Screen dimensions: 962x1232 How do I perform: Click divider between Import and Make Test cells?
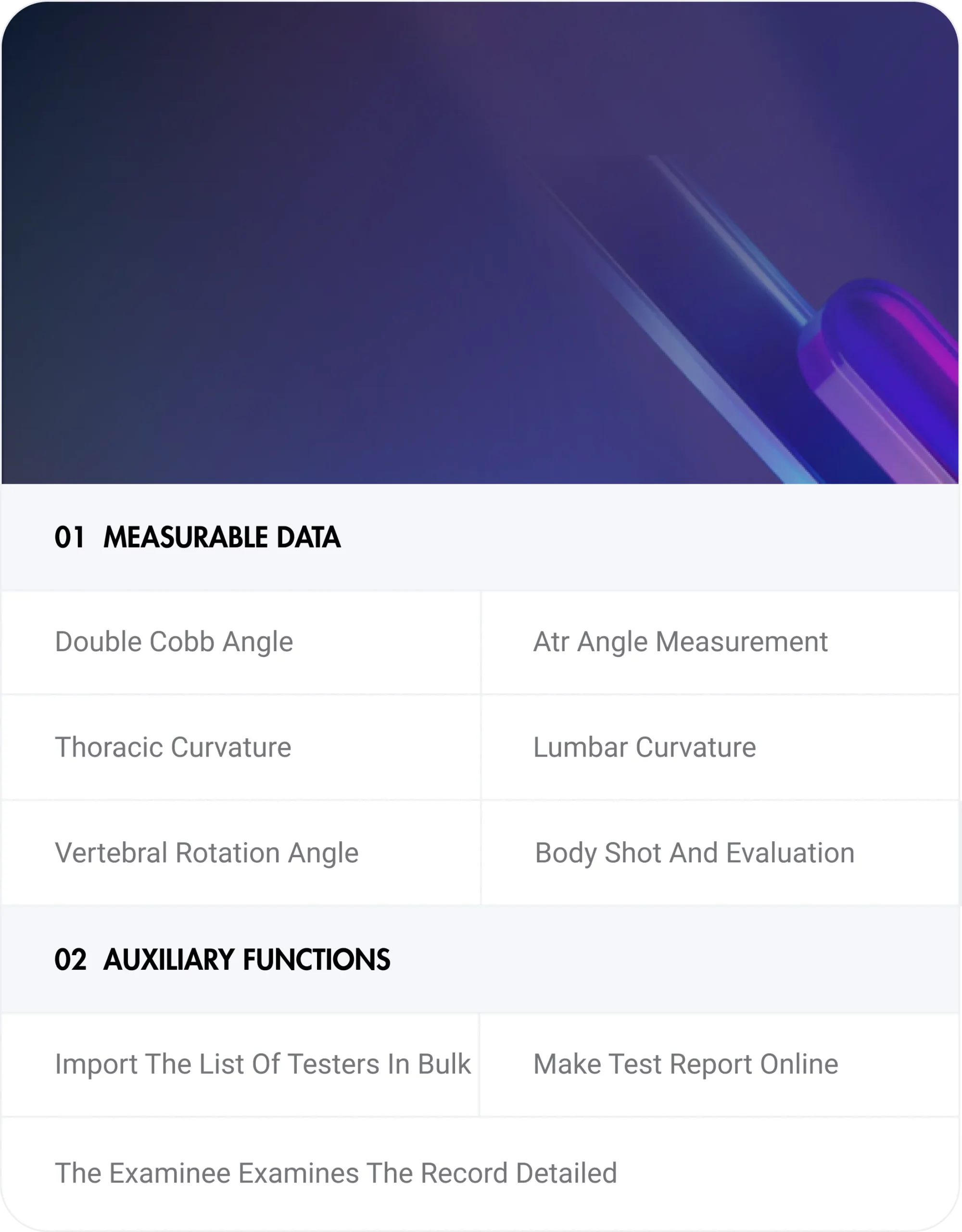pos(479,1065)
